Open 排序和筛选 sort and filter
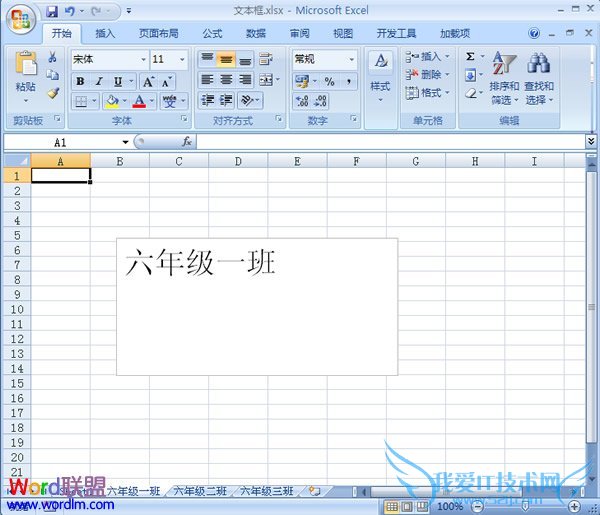Image resolution: width=600 pixels, height=515 pixels. coord(504,78)
